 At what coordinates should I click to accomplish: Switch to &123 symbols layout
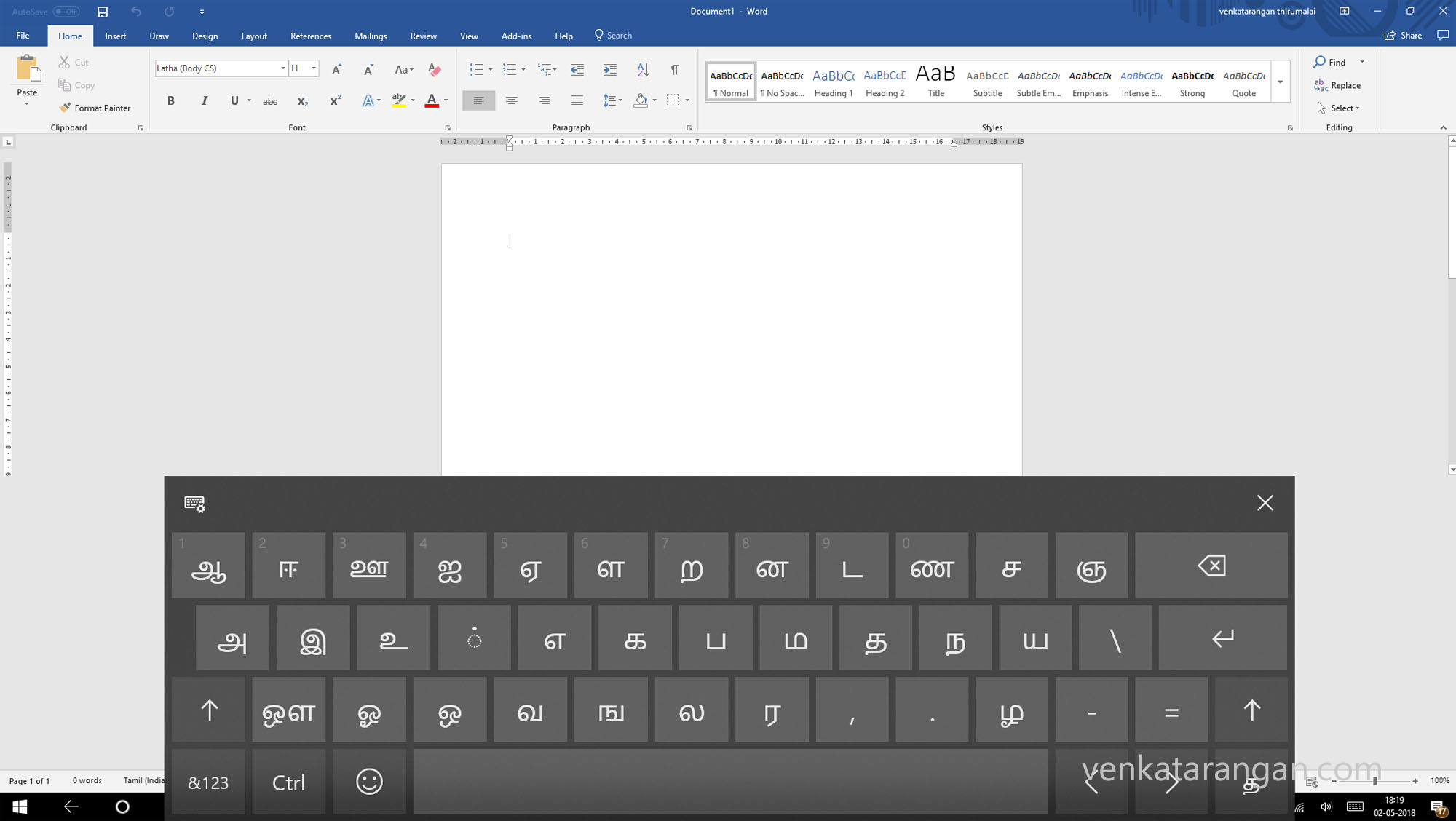pyautogui.click(x=208, y=782)
